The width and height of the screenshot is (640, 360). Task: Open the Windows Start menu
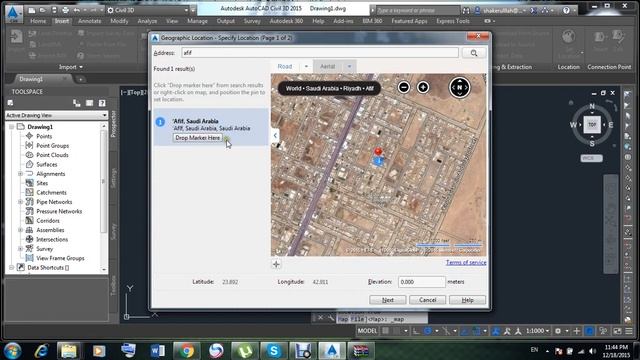point(12,351)
